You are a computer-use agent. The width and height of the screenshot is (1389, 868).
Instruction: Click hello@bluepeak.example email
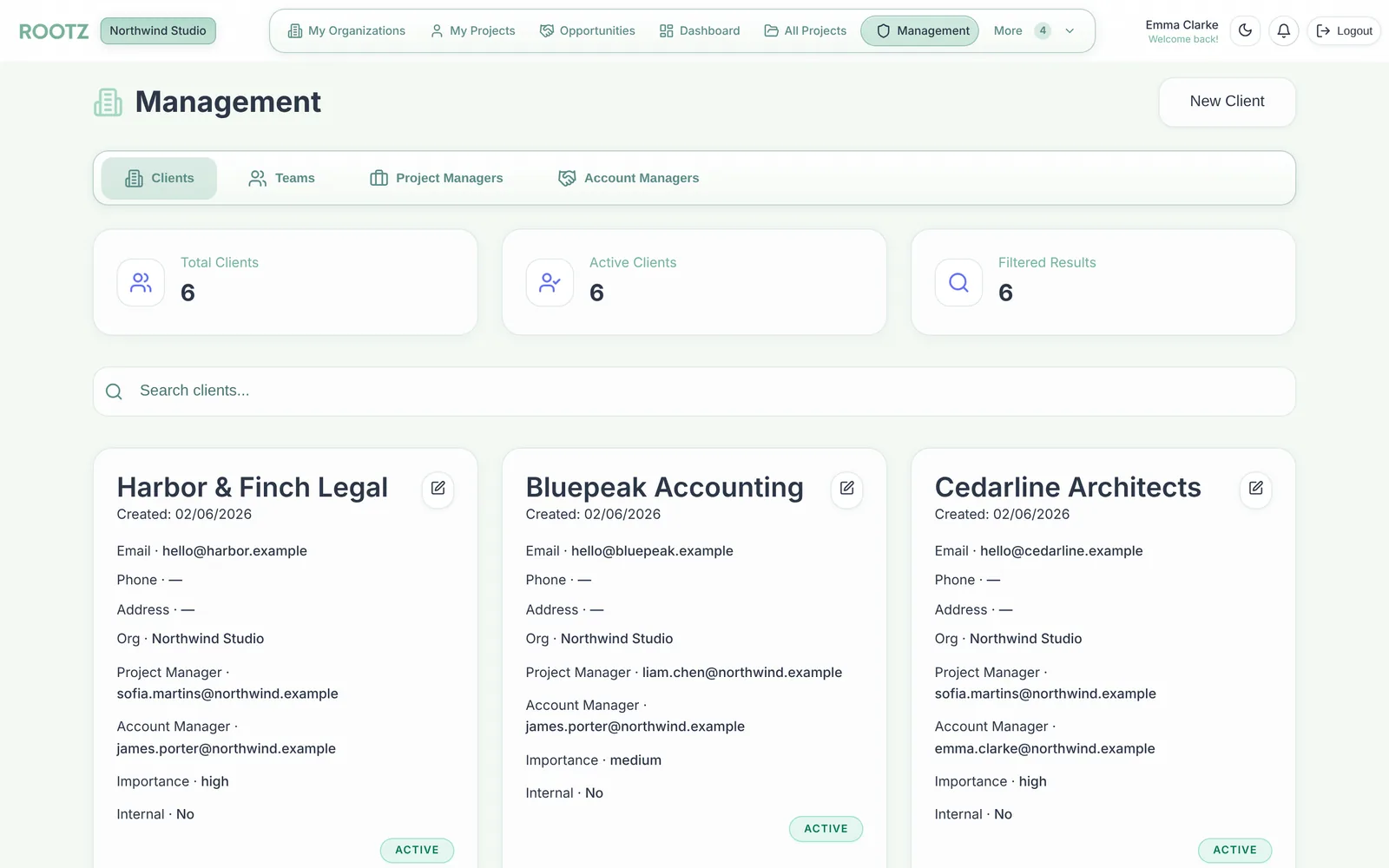point(652,551)
